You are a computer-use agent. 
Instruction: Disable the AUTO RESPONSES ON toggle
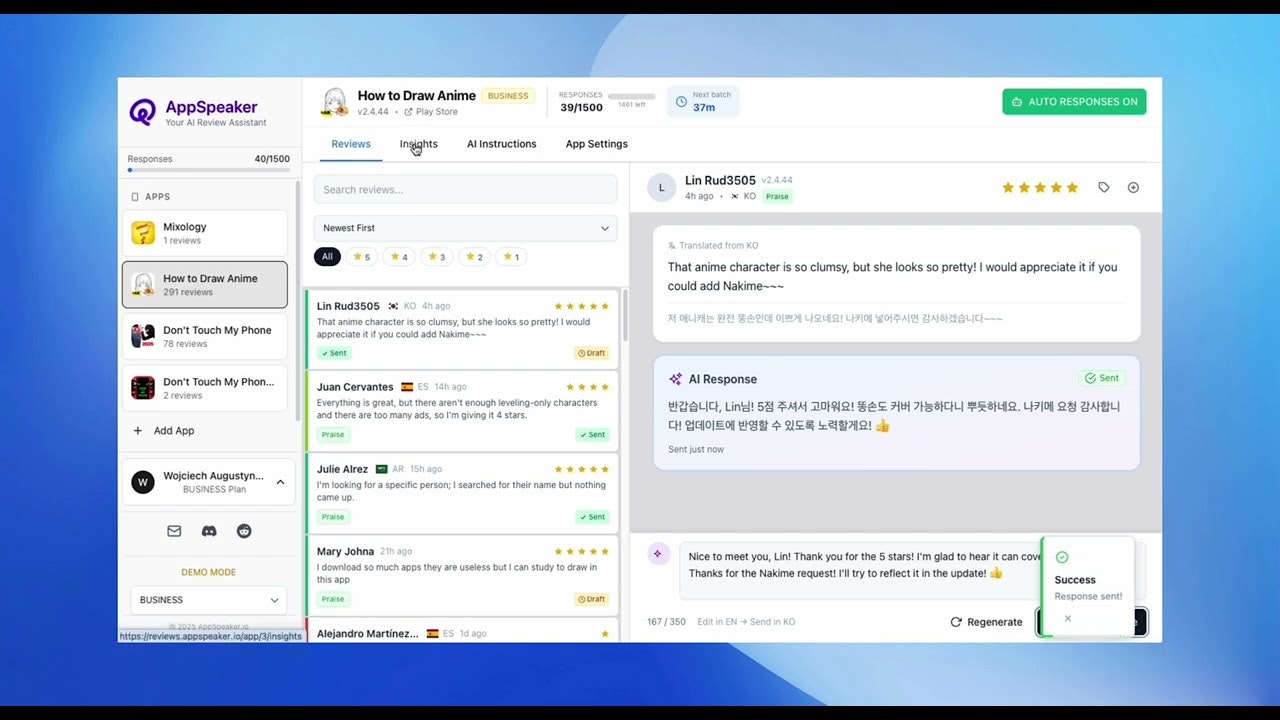click(x=1074, y=101)
